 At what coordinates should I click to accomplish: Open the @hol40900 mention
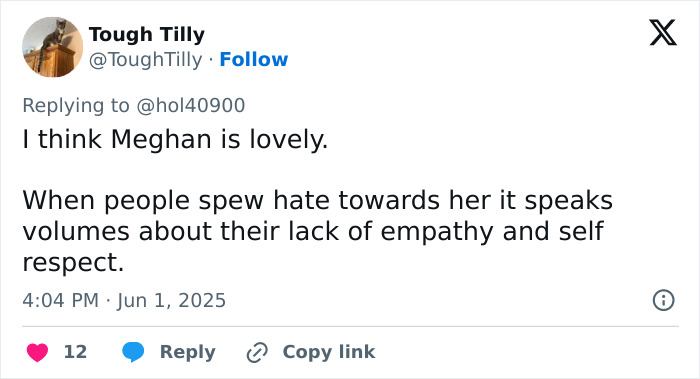click(191, 105)
